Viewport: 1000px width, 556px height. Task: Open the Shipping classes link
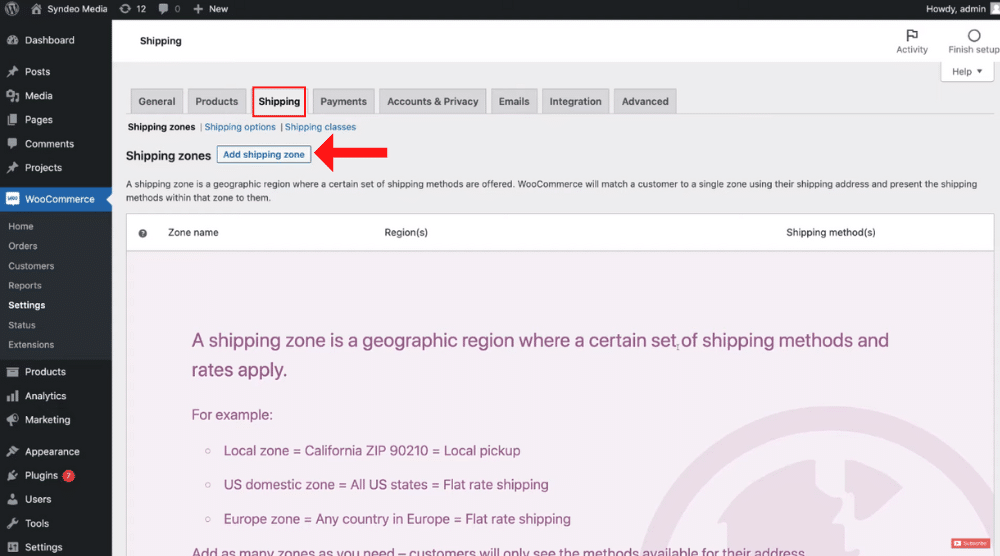click(320, 127)
